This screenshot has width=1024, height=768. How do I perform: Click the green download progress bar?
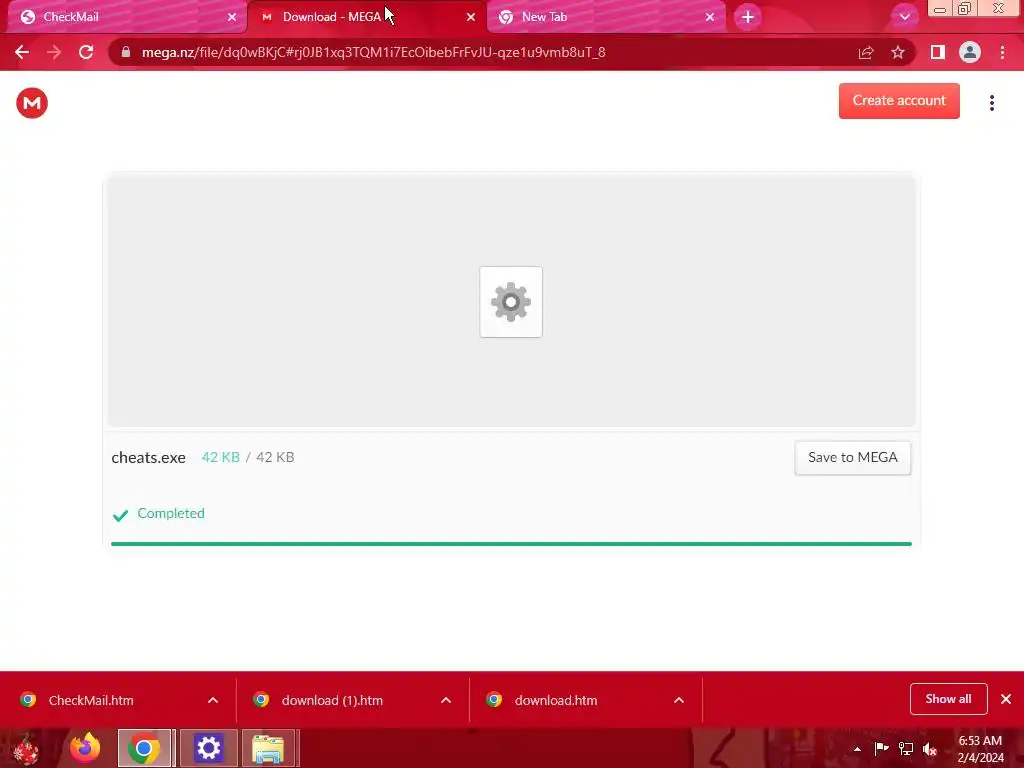click(511, 543)
